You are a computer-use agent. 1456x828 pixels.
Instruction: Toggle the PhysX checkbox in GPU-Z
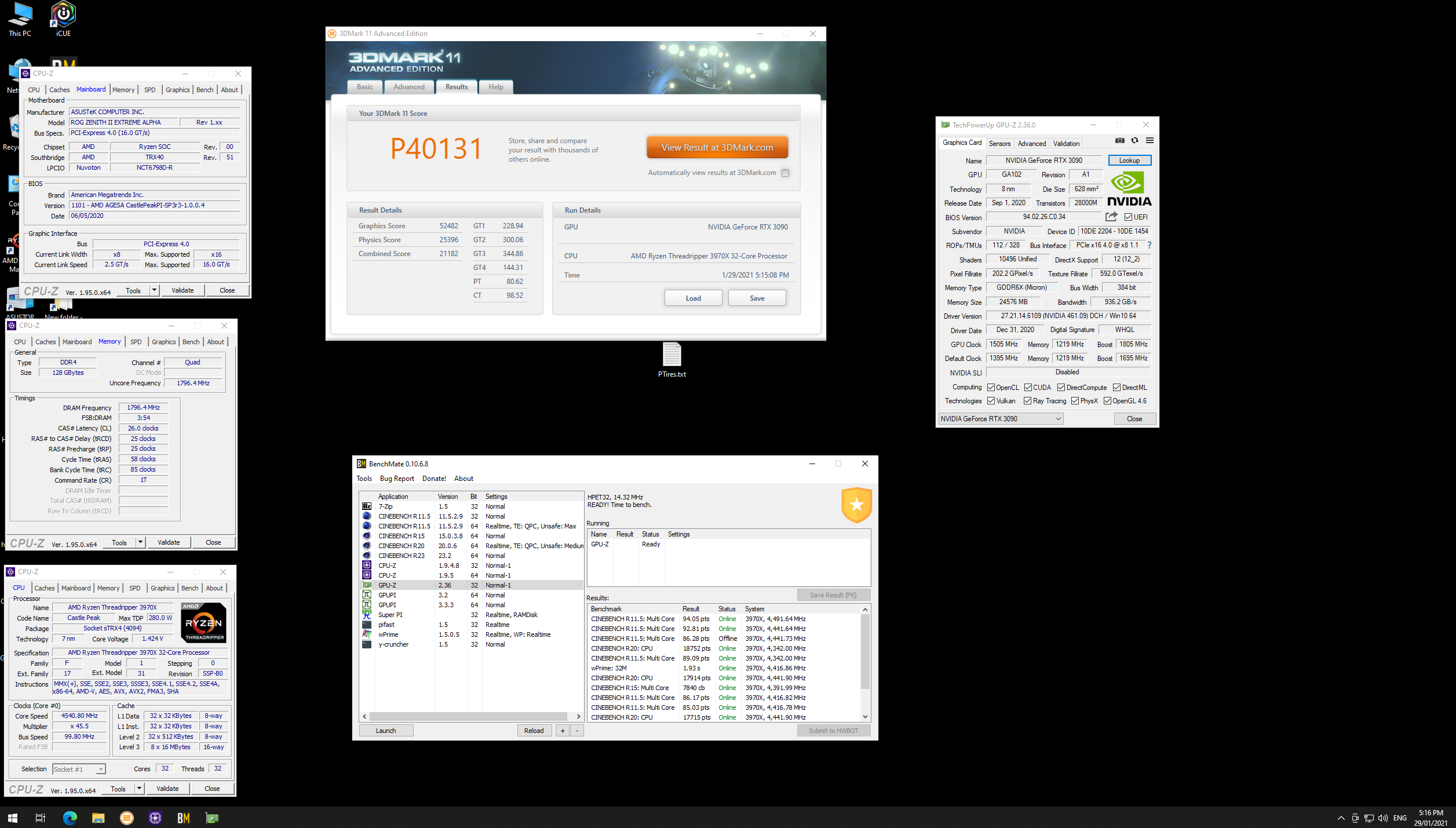tap(1075, 401)
